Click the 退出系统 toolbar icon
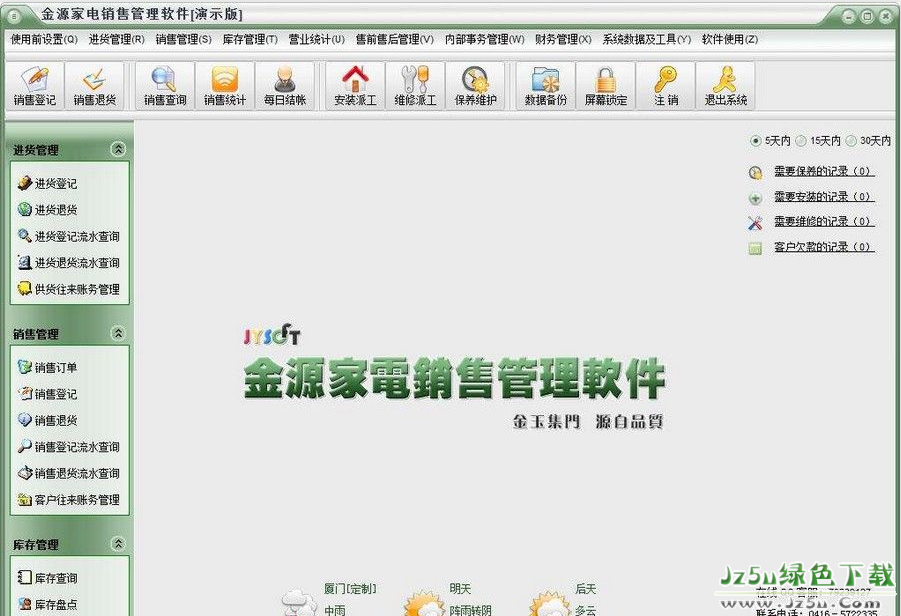901x616 pixels. (x=726, y=86)
